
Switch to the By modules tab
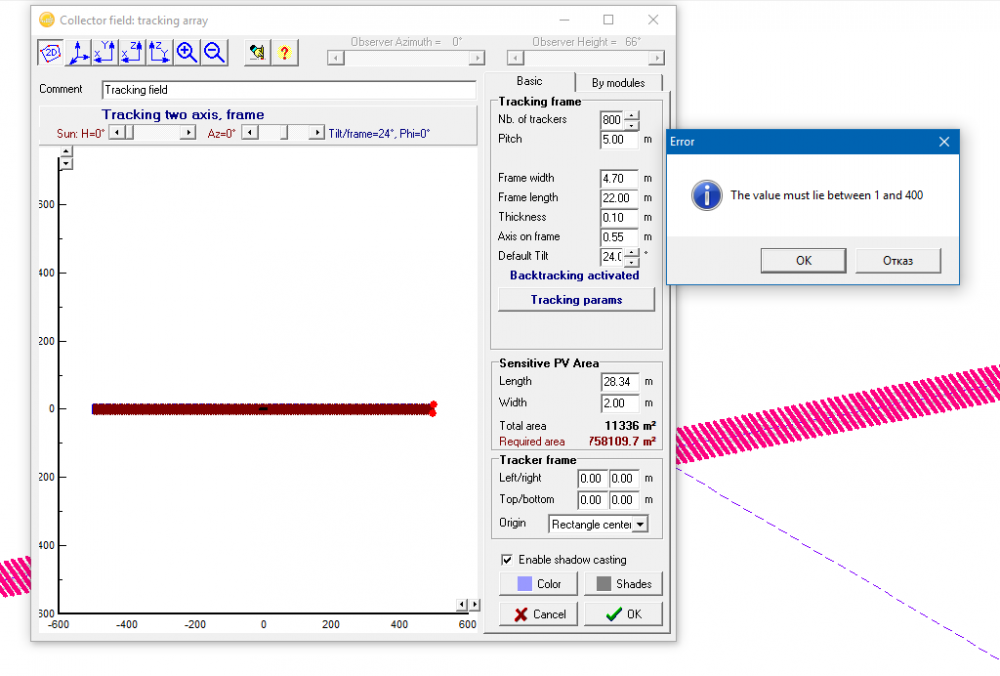(x=618, y=82)
